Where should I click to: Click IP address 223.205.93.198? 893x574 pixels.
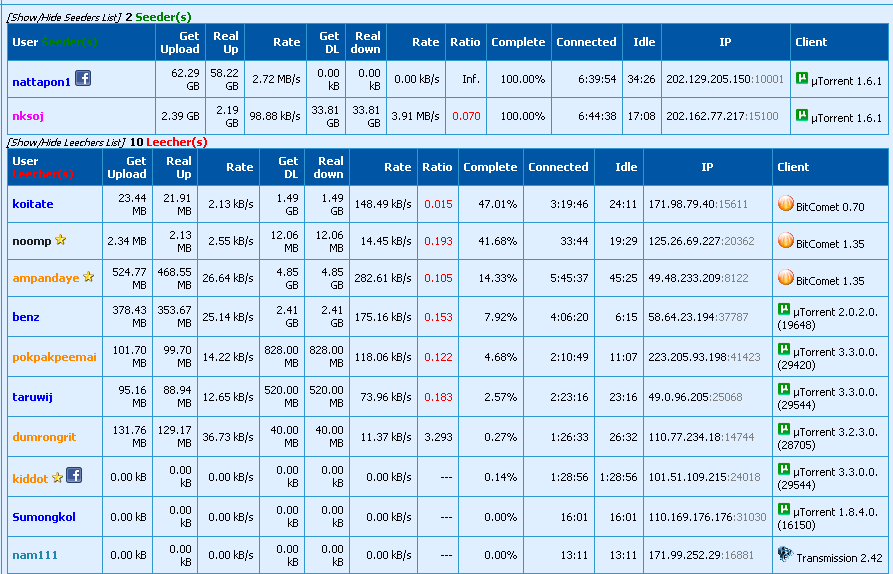click(x=687, y=357)
